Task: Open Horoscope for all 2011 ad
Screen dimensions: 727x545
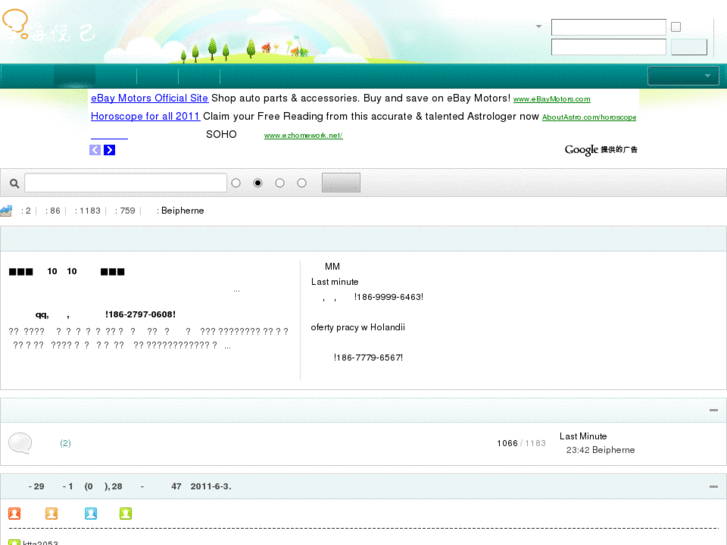Action: [145, 116]
